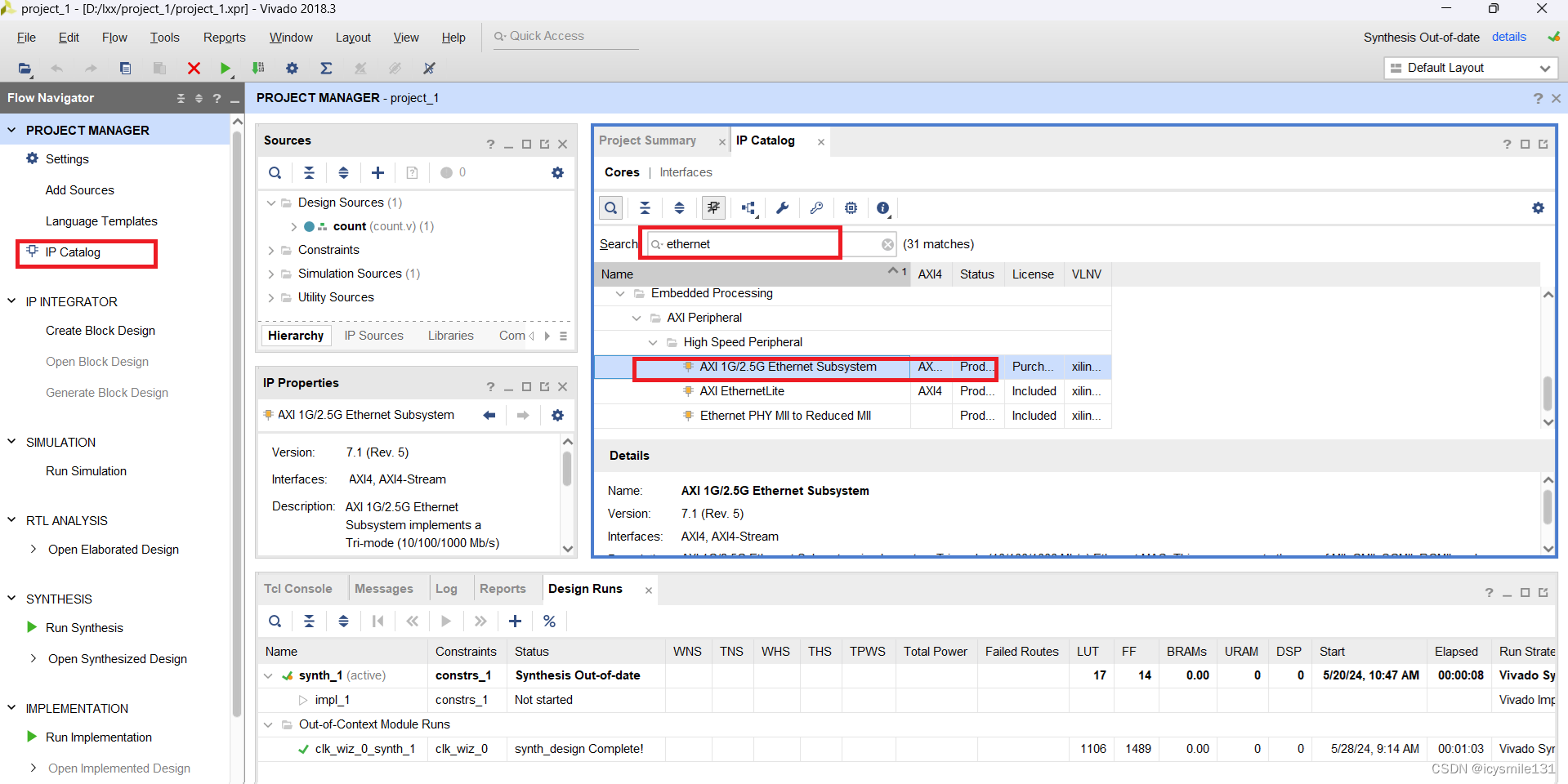Open project icon in main toolbar
Image resolution: width=1568 pixels, height=784 pixels.
click(x=25, y=68)
